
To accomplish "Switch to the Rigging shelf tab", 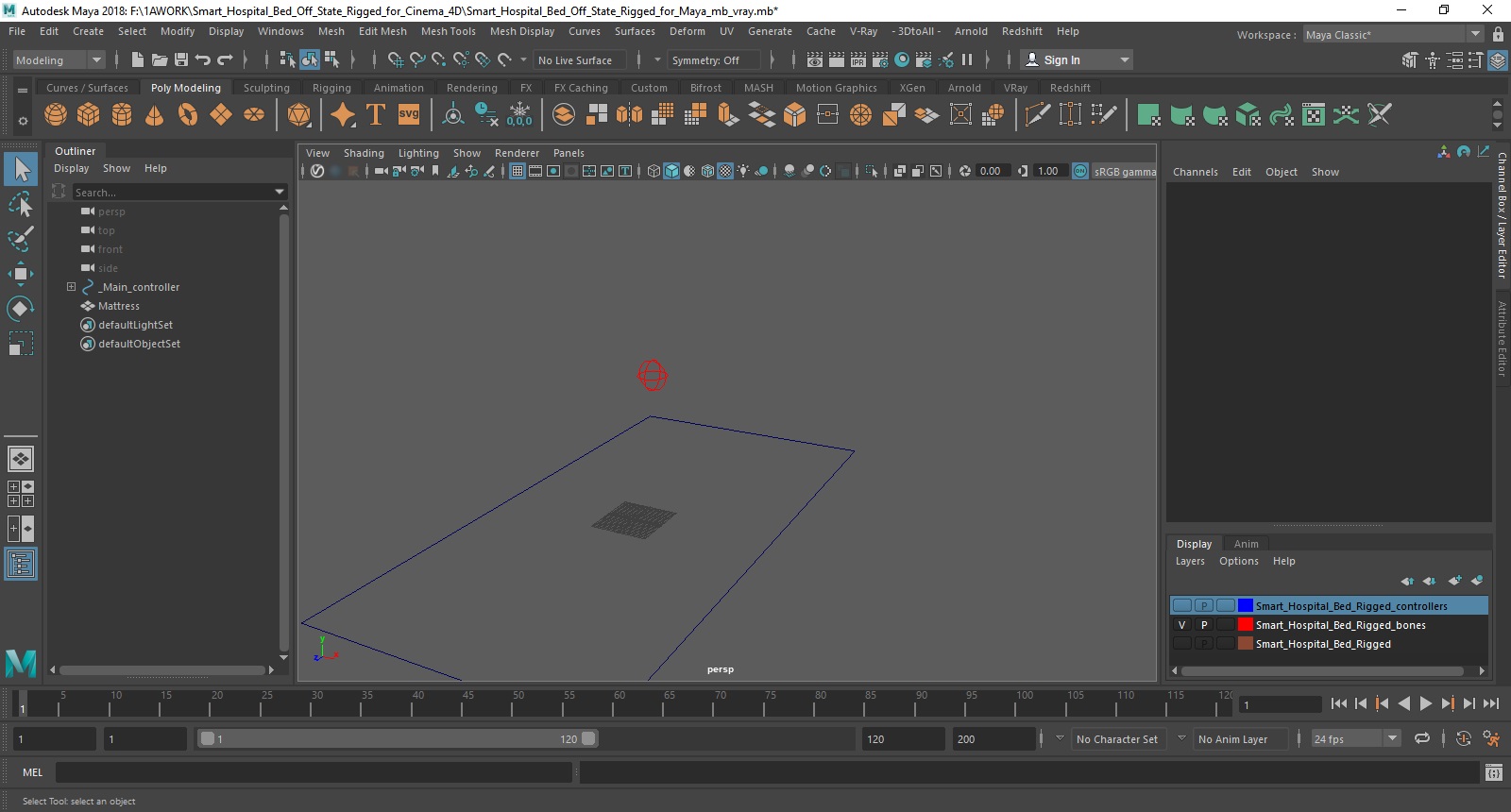I will coord(331,88).
